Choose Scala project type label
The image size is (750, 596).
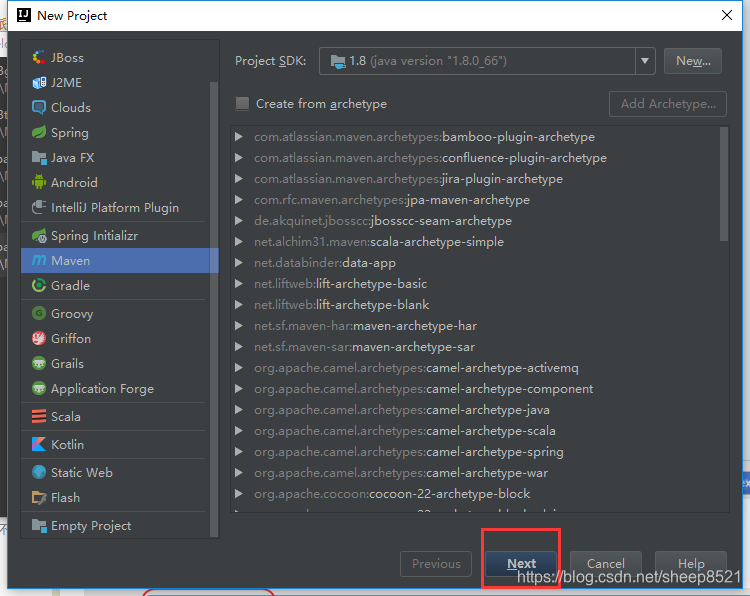(66, 417)
